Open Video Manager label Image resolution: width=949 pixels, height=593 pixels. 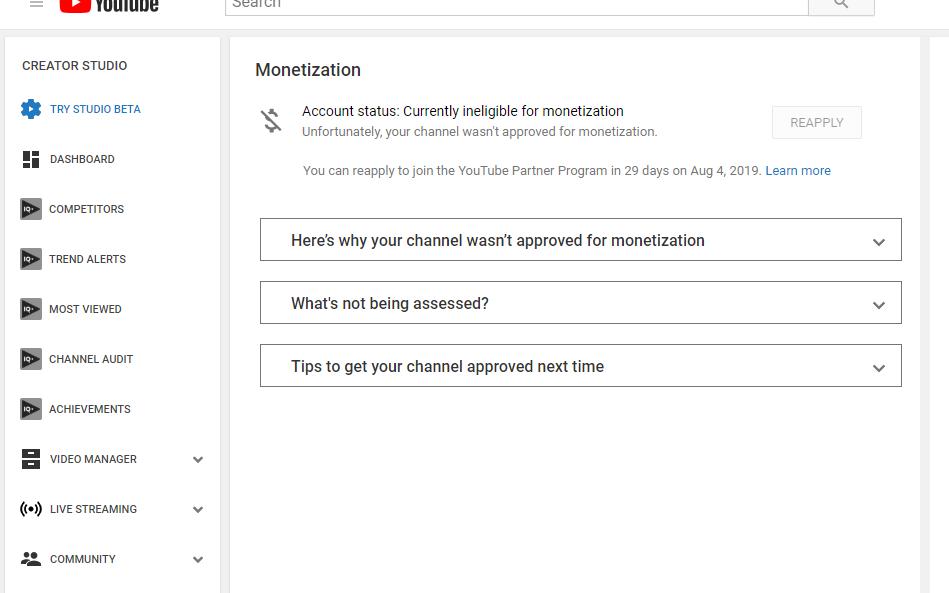[93, 459]
